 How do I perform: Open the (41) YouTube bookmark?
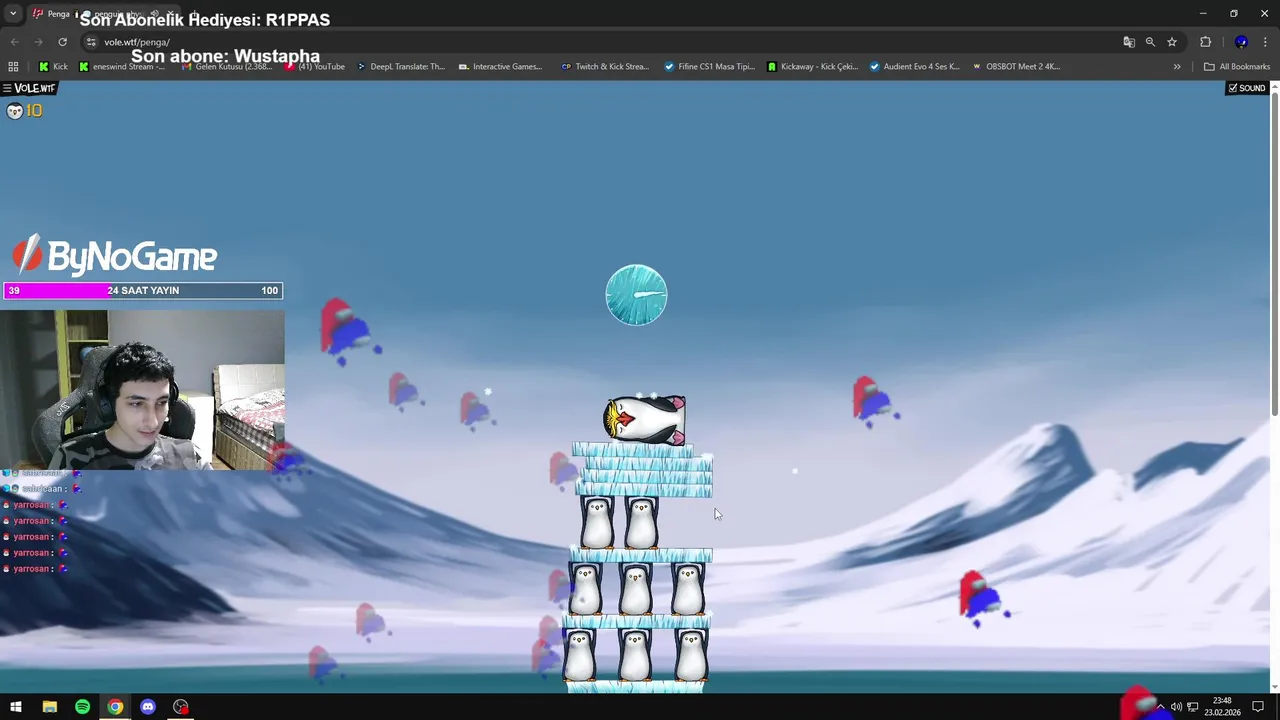[315, 67]
